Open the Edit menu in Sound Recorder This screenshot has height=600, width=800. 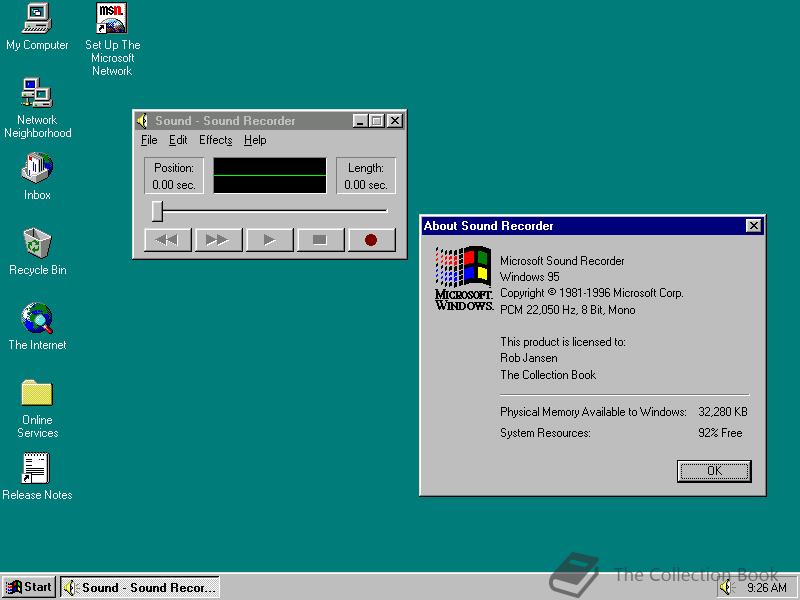[178, 140]
